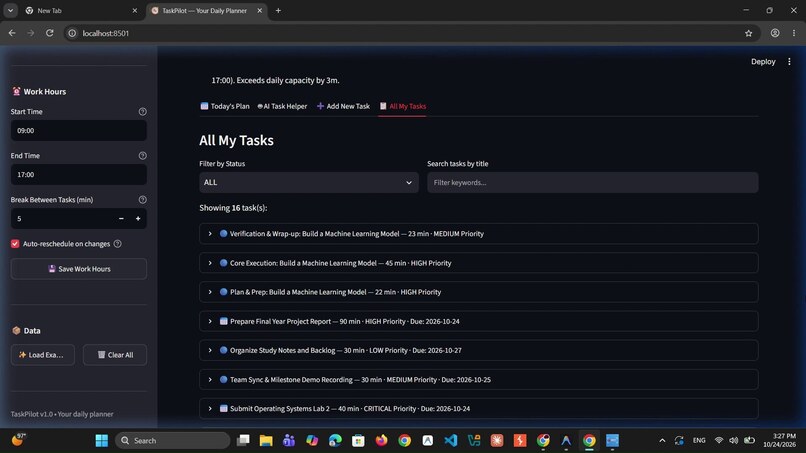Image resolution: width=806 pixels, height=453 pixels.
Task: Decrease break minutes with minus button
Action: pyautogui.click(x=121, y=219)
